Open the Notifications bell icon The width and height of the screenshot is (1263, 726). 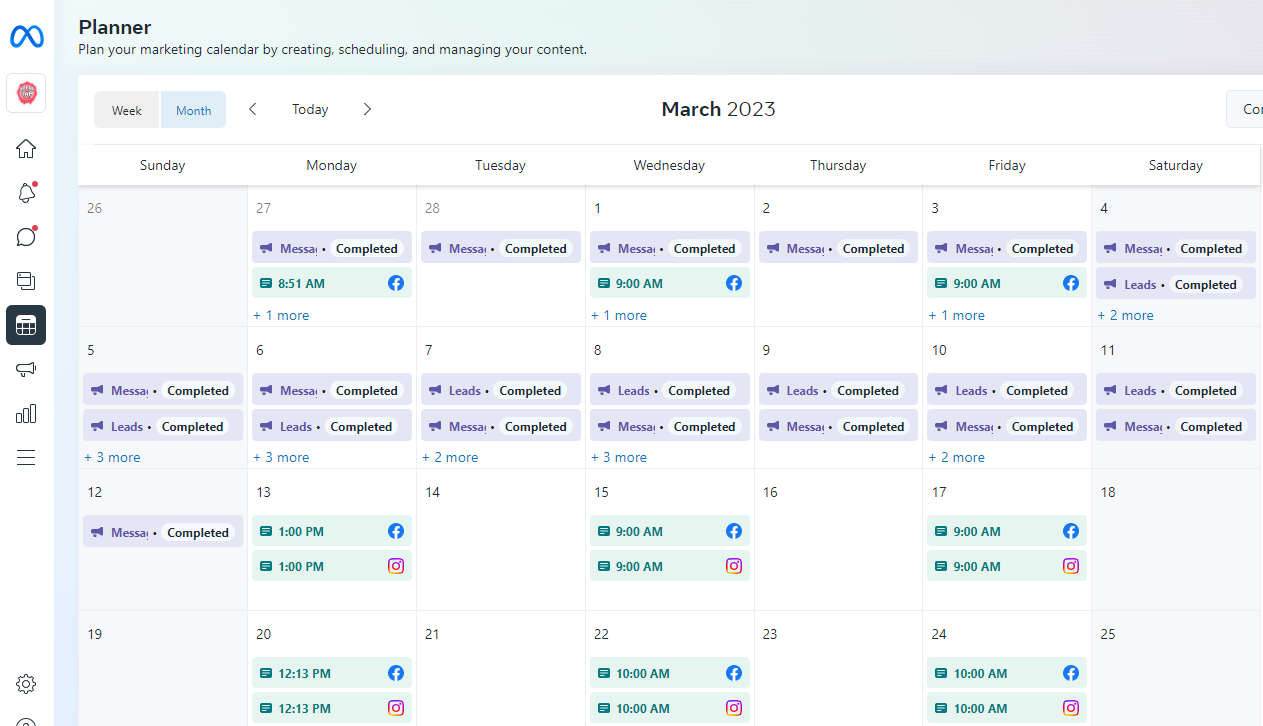26,193
